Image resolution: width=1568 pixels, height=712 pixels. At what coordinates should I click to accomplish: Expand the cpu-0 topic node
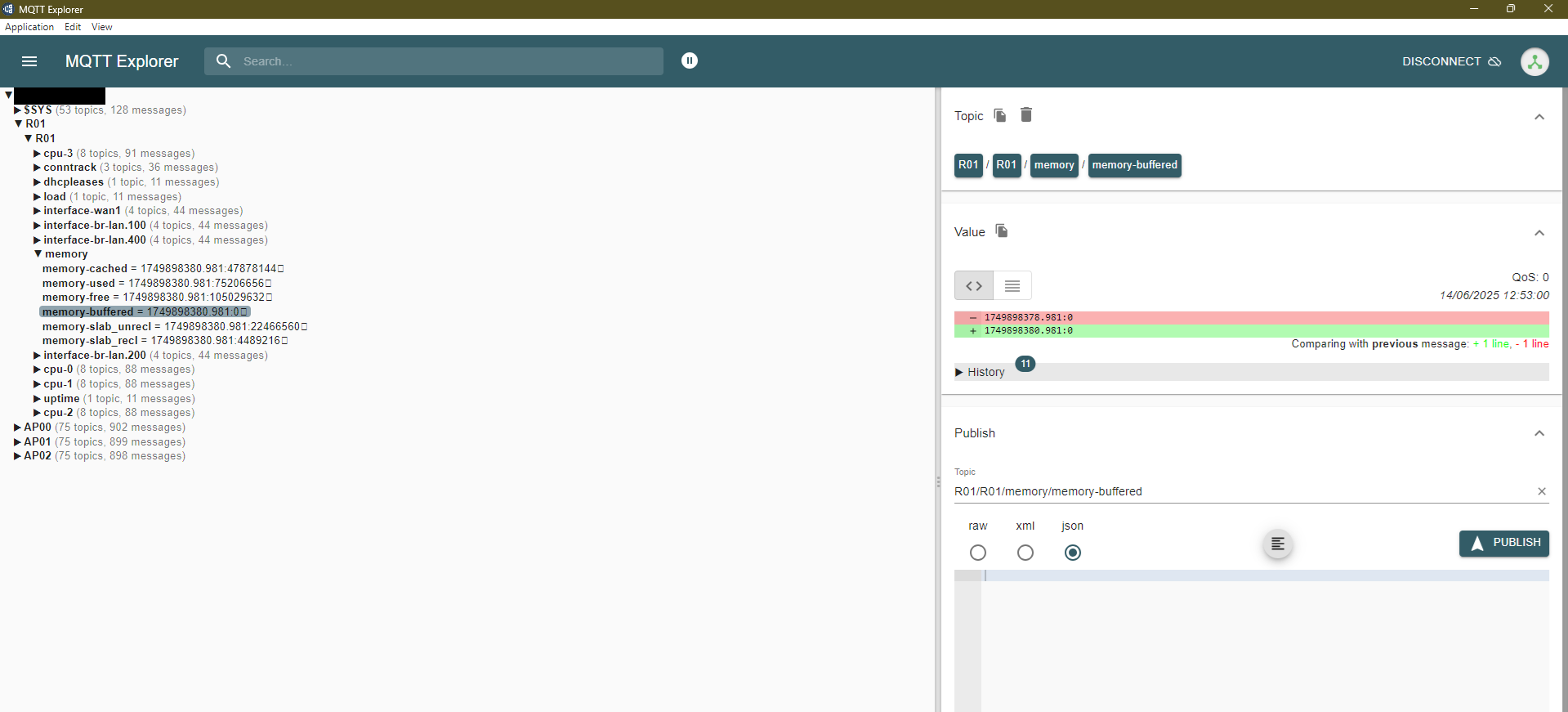37,369
